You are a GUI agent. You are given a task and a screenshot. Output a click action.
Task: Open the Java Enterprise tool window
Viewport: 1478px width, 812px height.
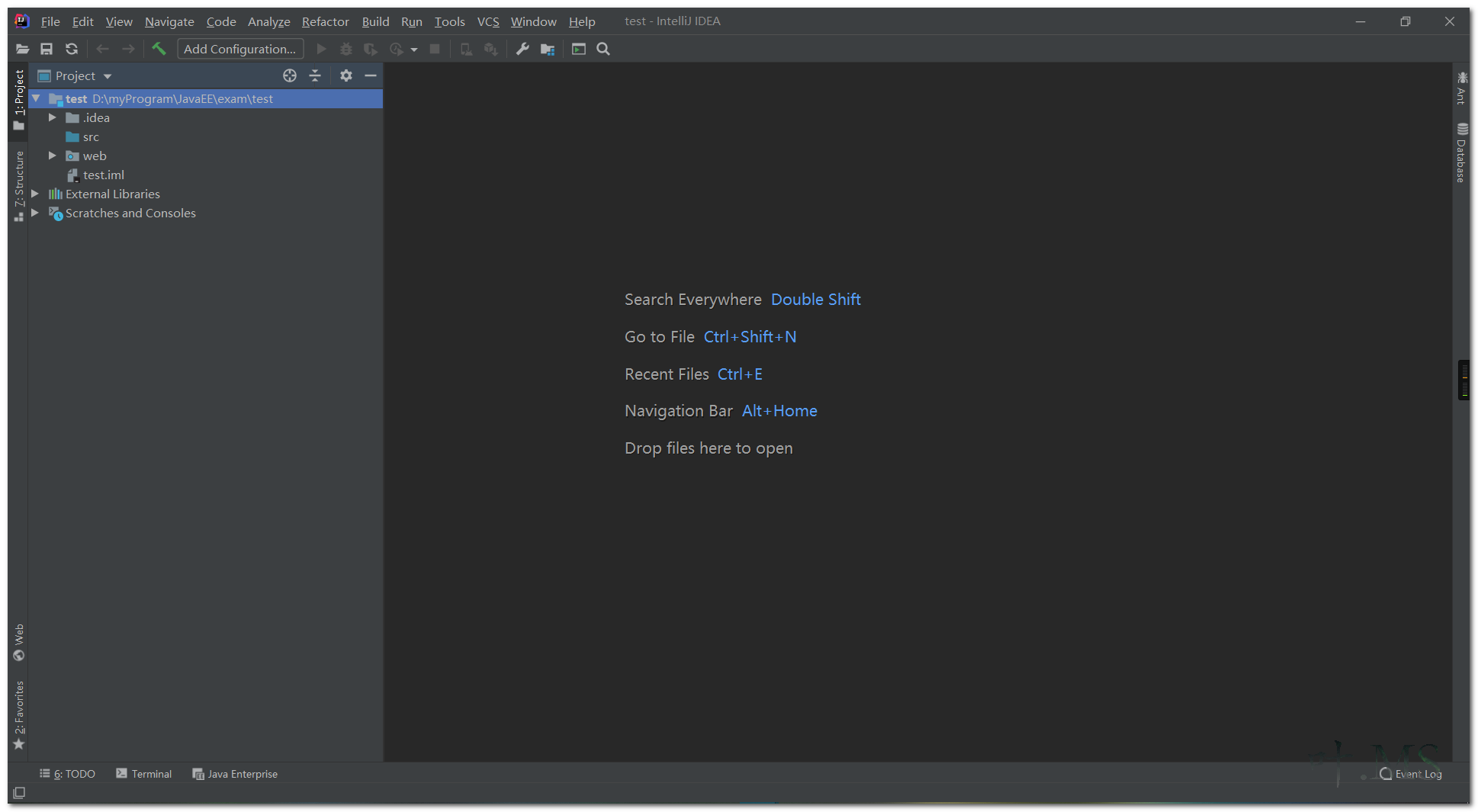point(235,774)
